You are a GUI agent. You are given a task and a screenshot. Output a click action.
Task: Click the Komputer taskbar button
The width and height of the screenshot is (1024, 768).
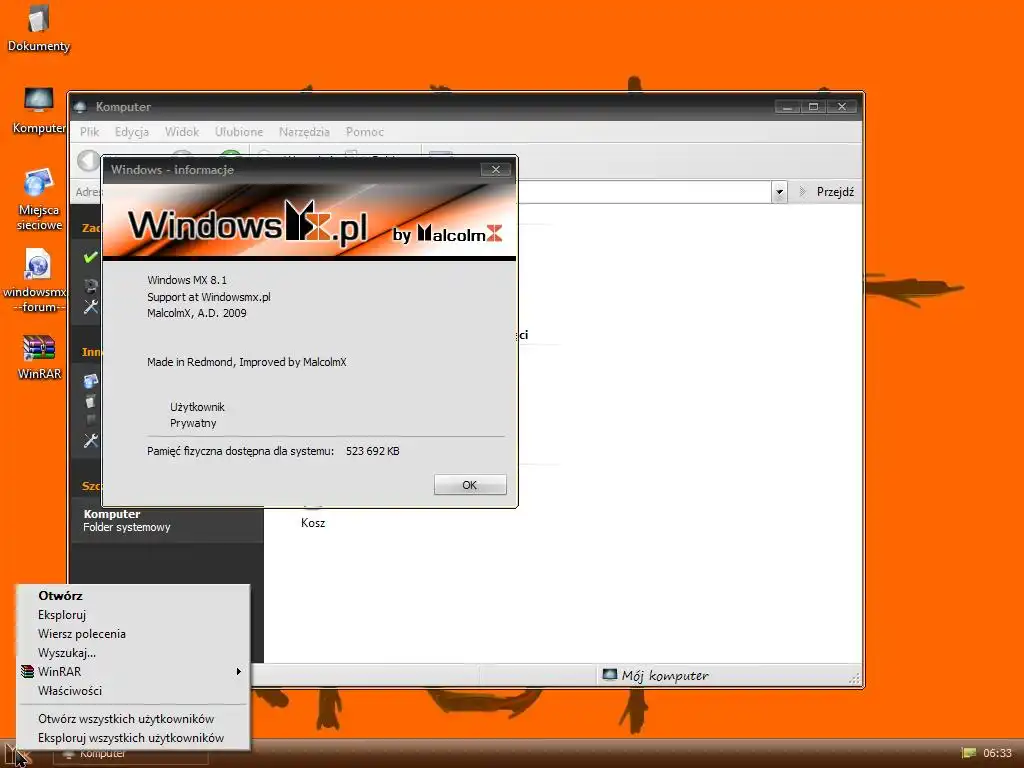[x=131, y=754]
